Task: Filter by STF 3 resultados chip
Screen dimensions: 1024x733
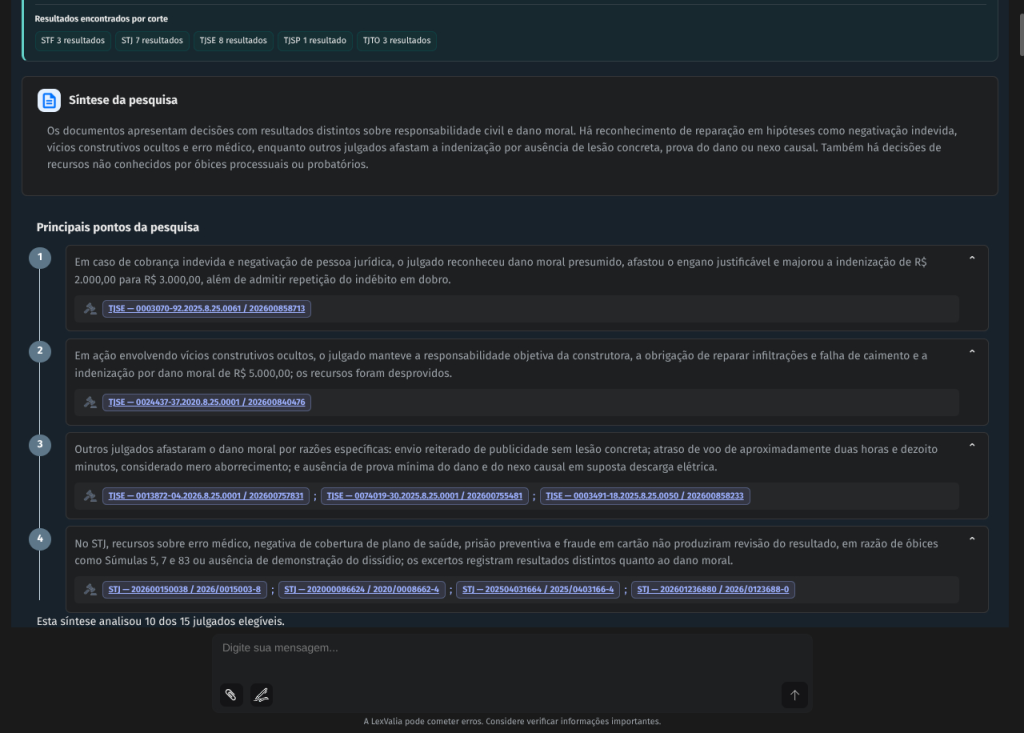Action: [x=73, y=41]
